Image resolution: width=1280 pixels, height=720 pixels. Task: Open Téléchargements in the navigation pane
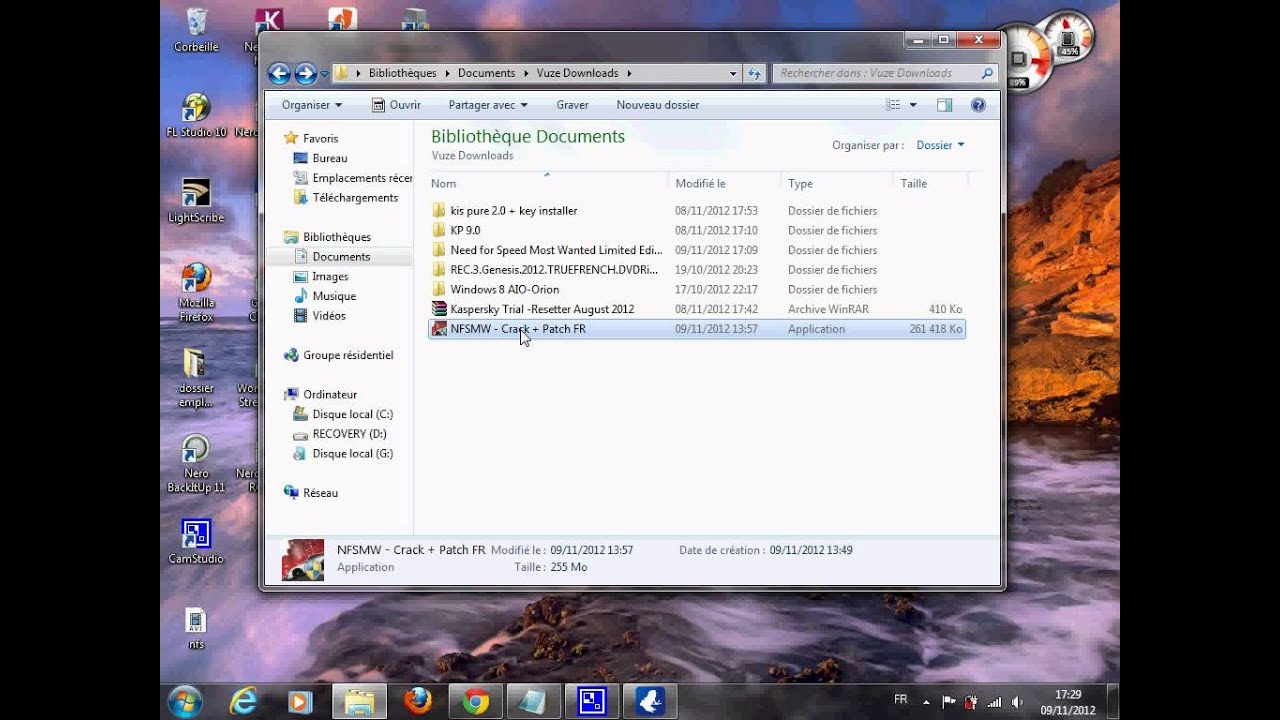354,198
